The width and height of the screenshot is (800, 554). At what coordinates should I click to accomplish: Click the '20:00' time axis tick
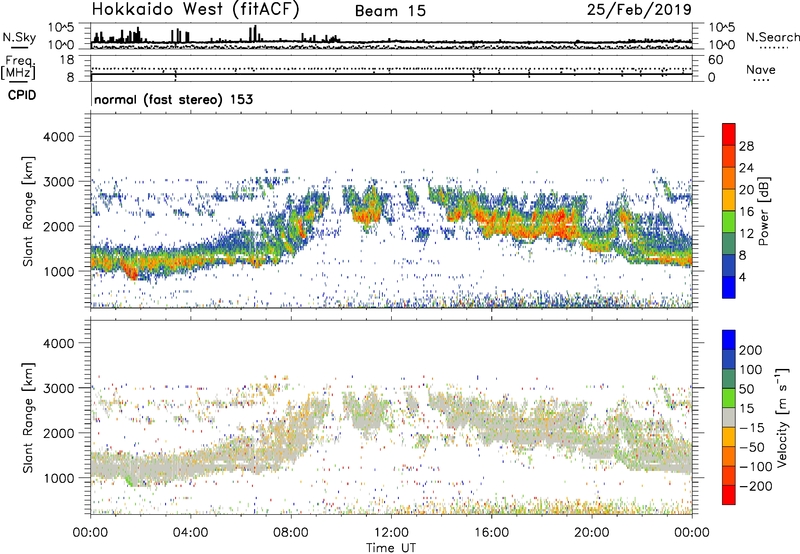(592, 533)
